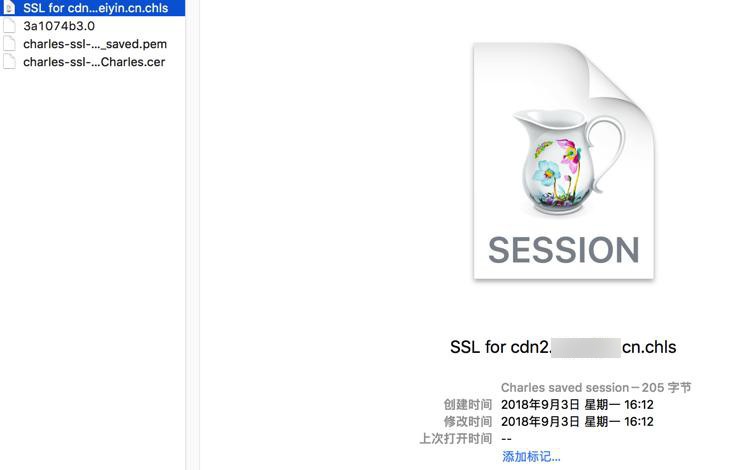Select the SSL for cdn...eiyin.cn.chls file

pos(96,8)
